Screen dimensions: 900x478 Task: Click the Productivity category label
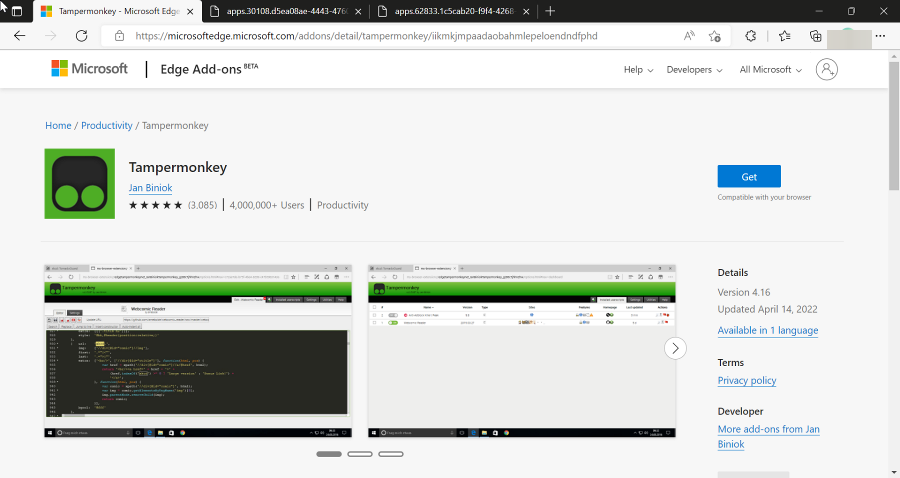[343, 205]
